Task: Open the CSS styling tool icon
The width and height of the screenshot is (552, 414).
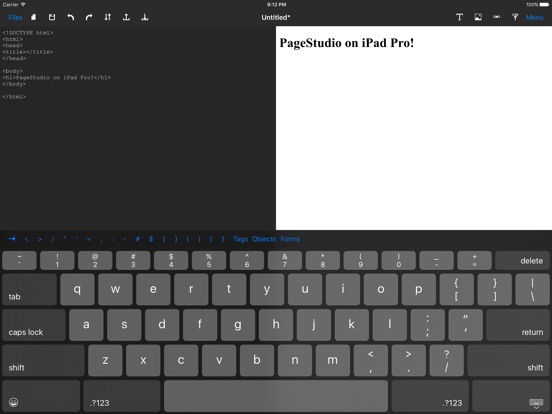Action: point(515,17)
